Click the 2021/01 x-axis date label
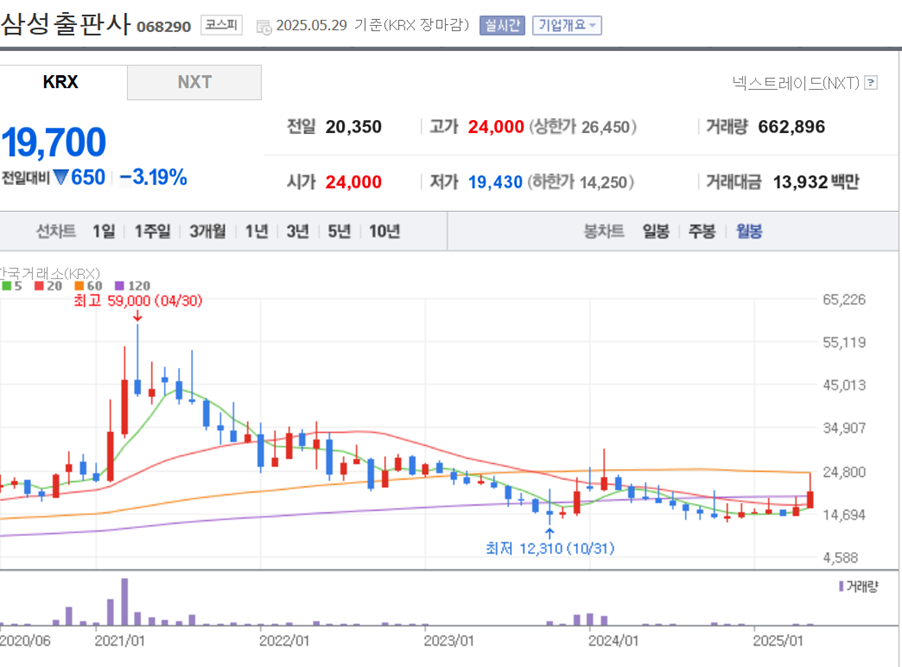 (x=119, y=641)
